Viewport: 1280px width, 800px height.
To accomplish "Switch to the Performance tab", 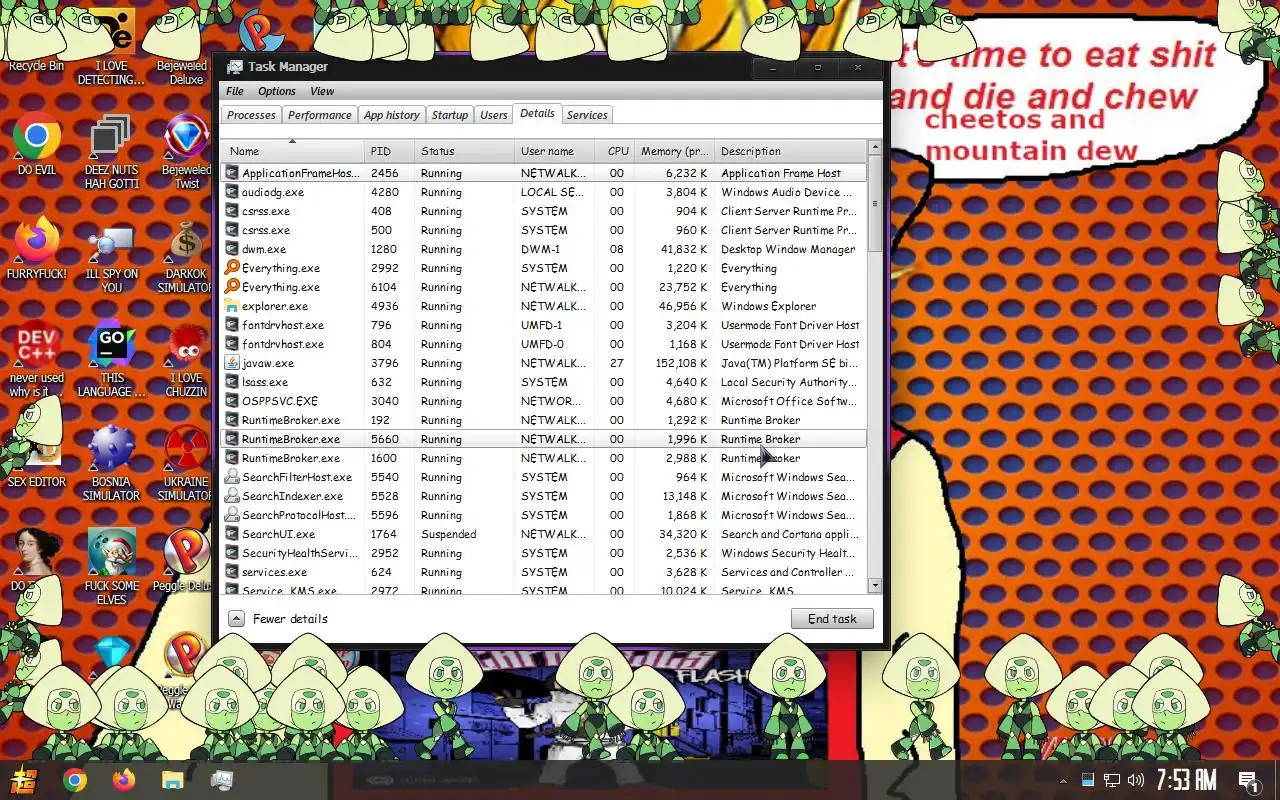I will [x=320, y=115].
